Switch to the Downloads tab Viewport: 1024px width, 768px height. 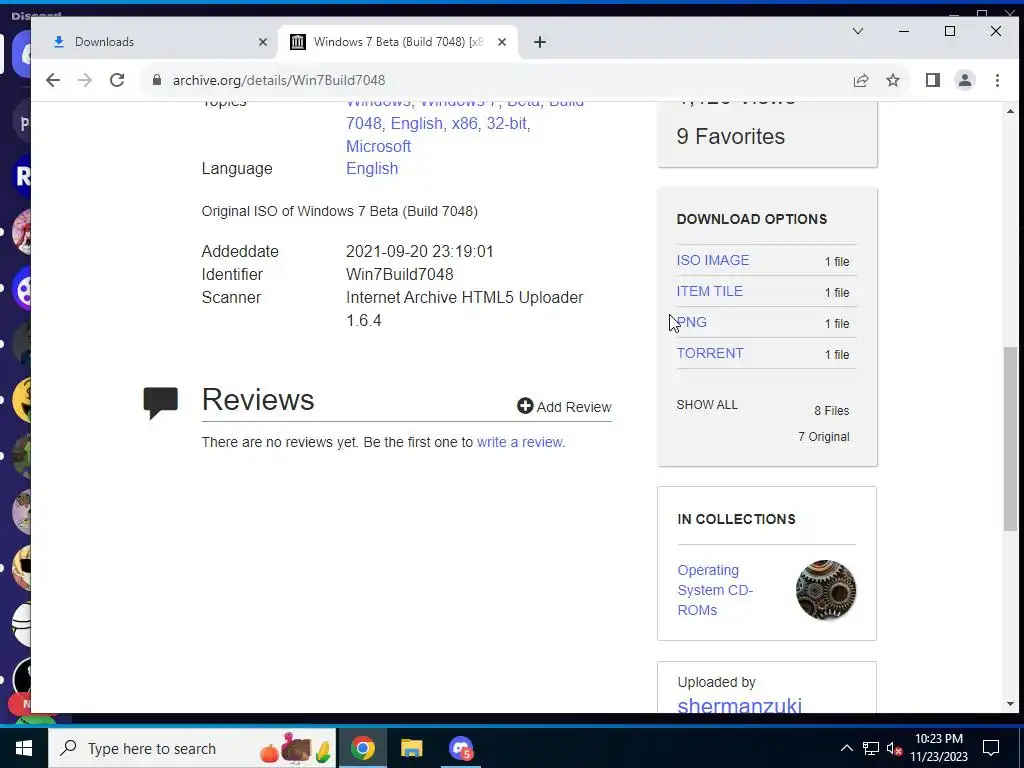(x=153, y=42)
